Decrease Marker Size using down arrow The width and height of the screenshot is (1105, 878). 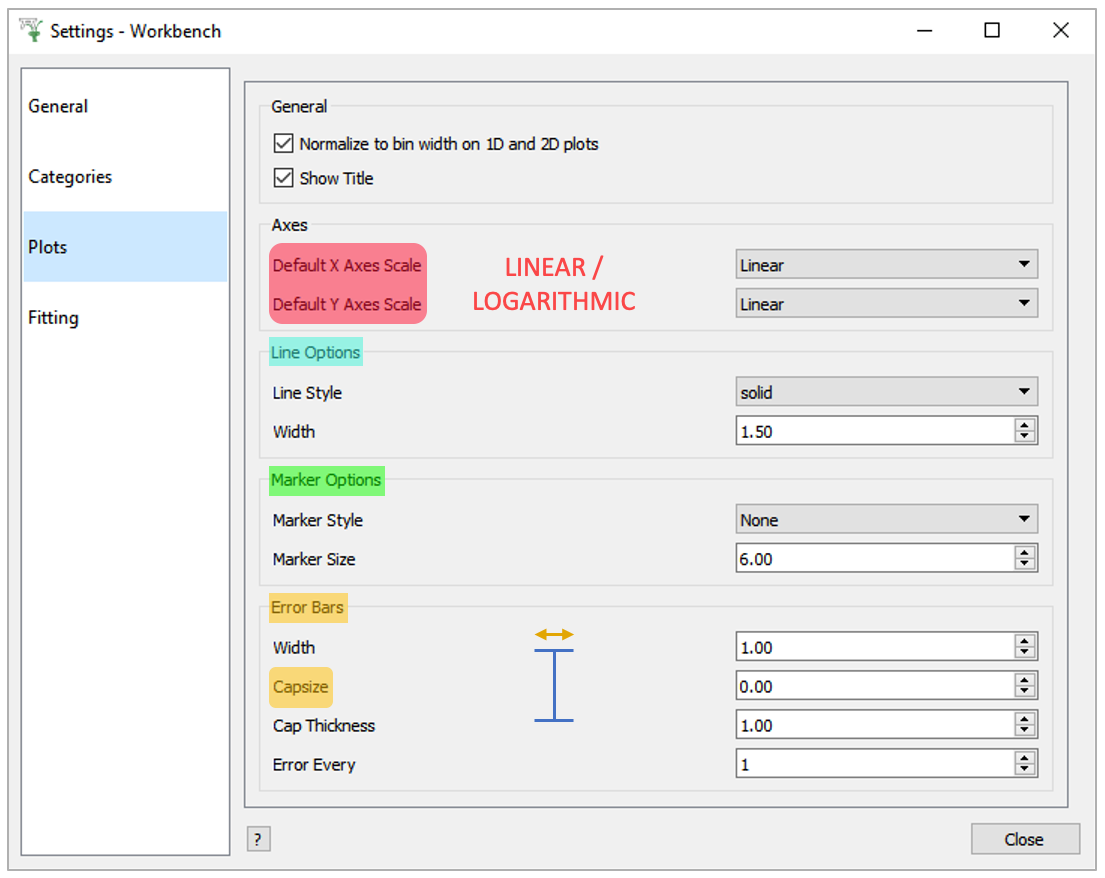pos(1023,565)
